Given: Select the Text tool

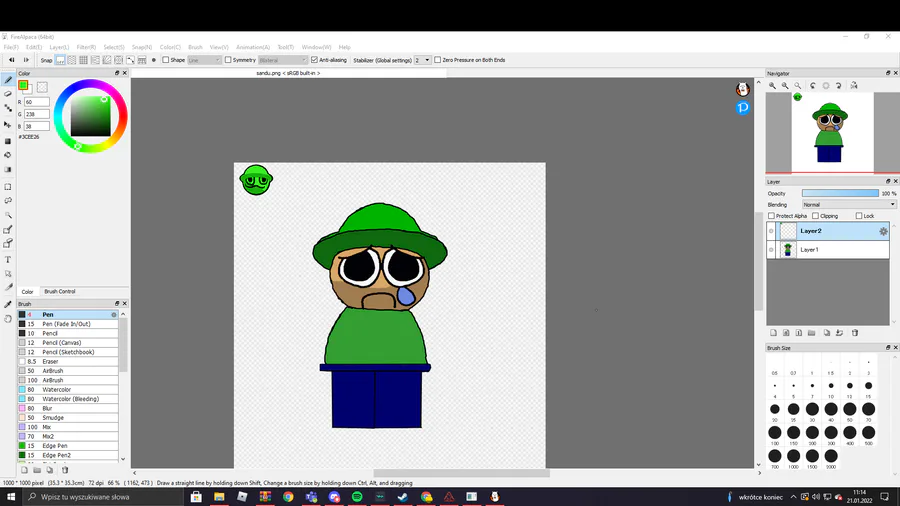Looking at the screenshot, I should (8, 260).
